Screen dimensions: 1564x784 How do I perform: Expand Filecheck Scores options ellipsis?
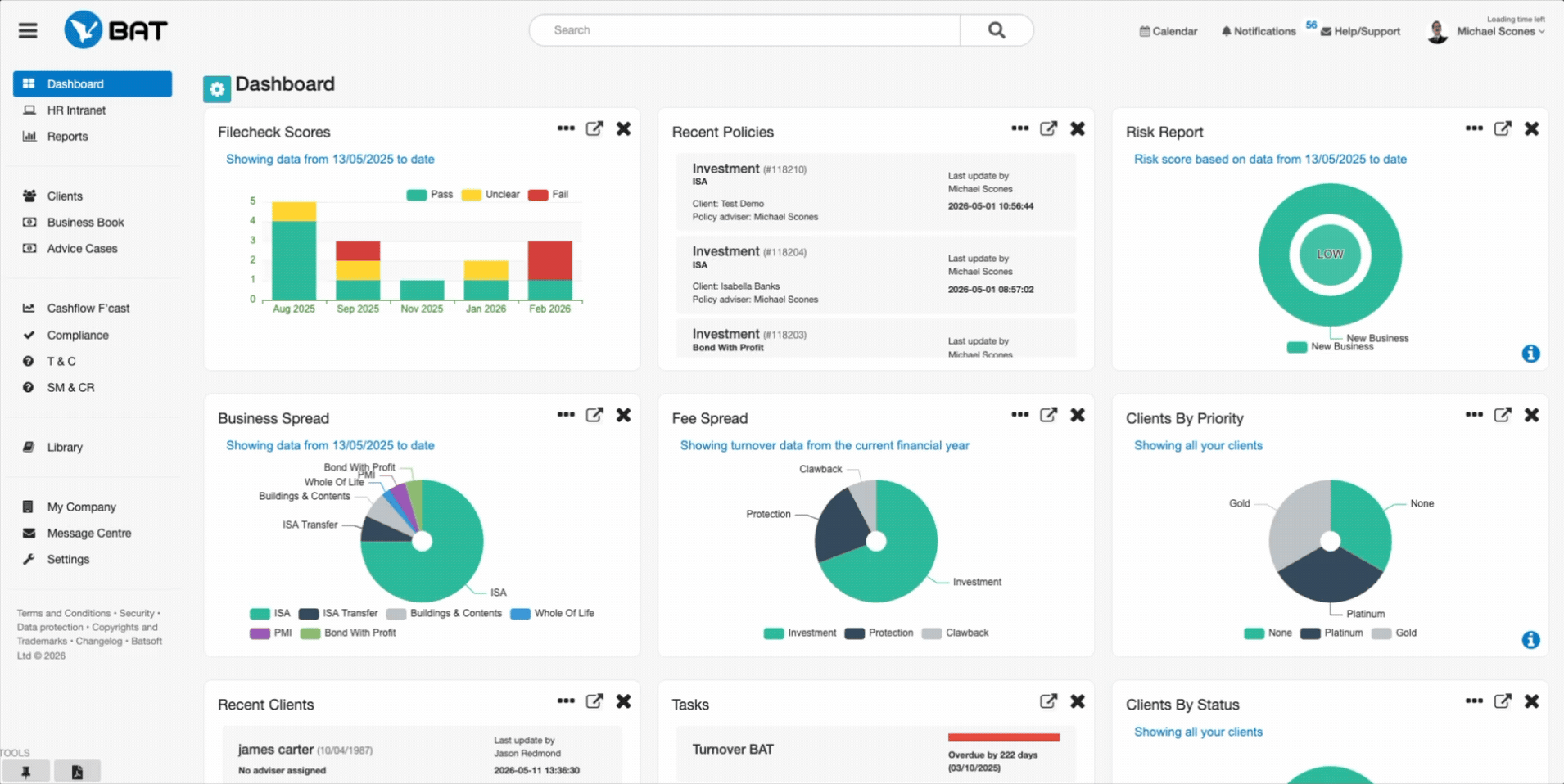point(566,128)
